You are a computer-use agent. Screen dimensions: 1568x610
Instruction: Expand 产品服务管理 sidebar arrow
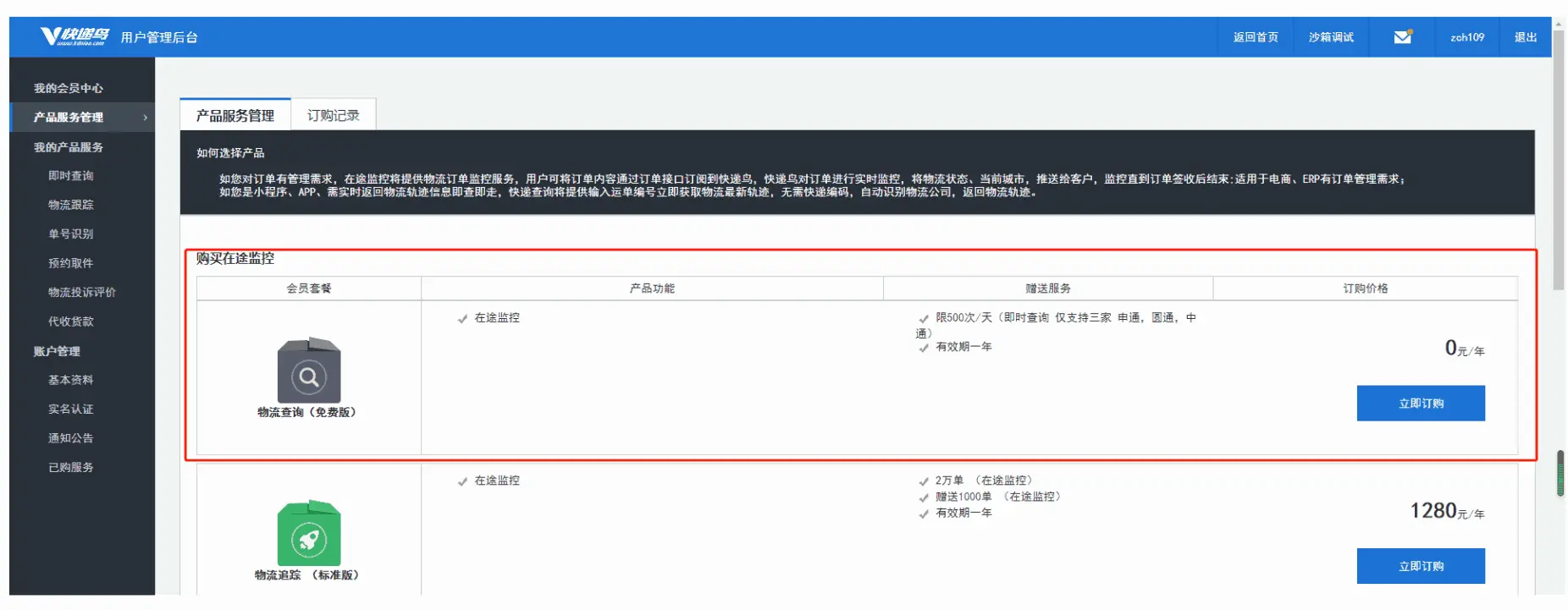pos(146,118)
